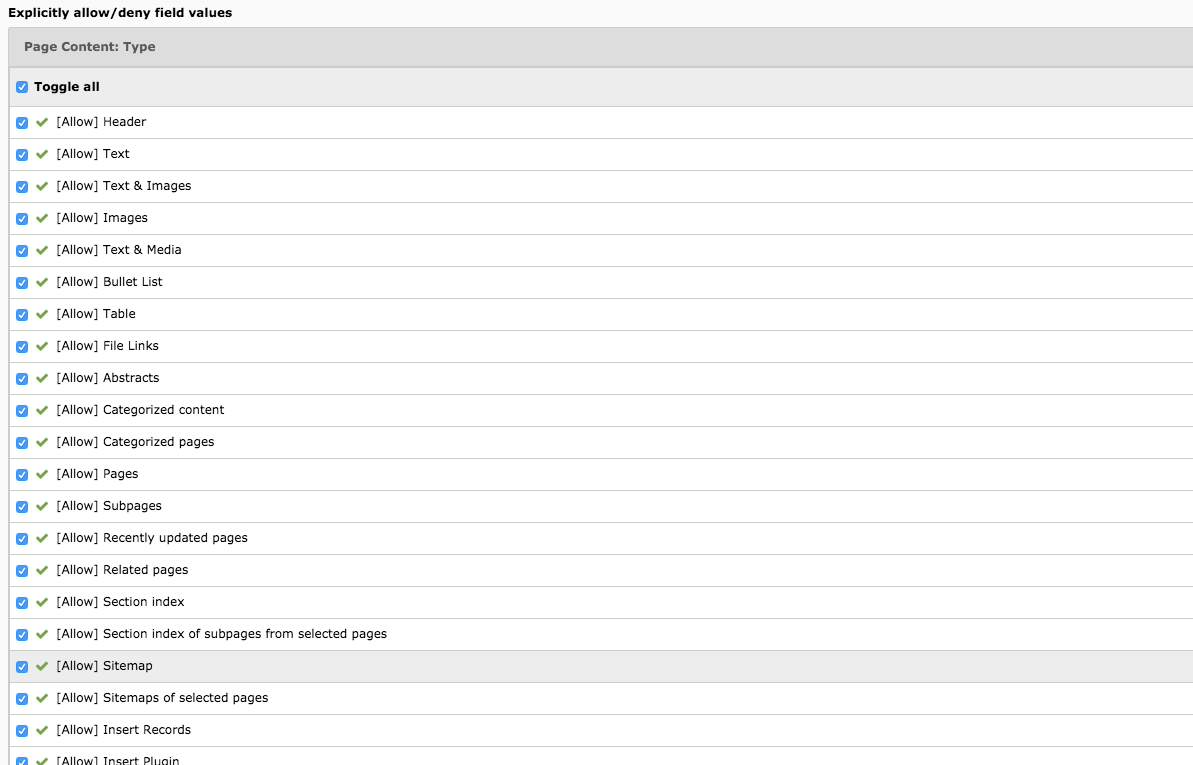
Task: Uncheck the Sitemaps of selected pages checkbox
Action: click(x=22, y=698)
